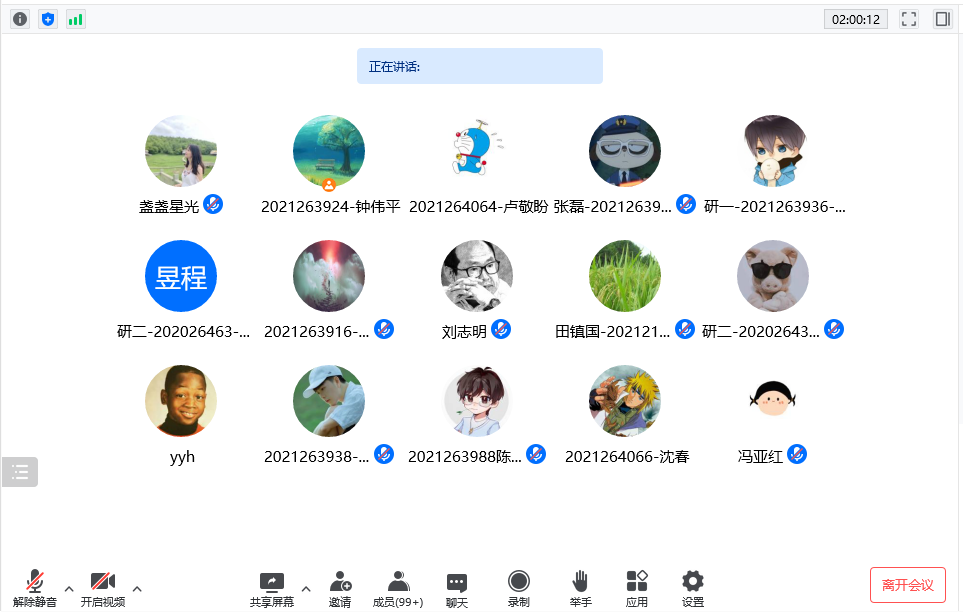Start Recording (录制)
The width and height of the screenshot is (963, 612).
518,588
